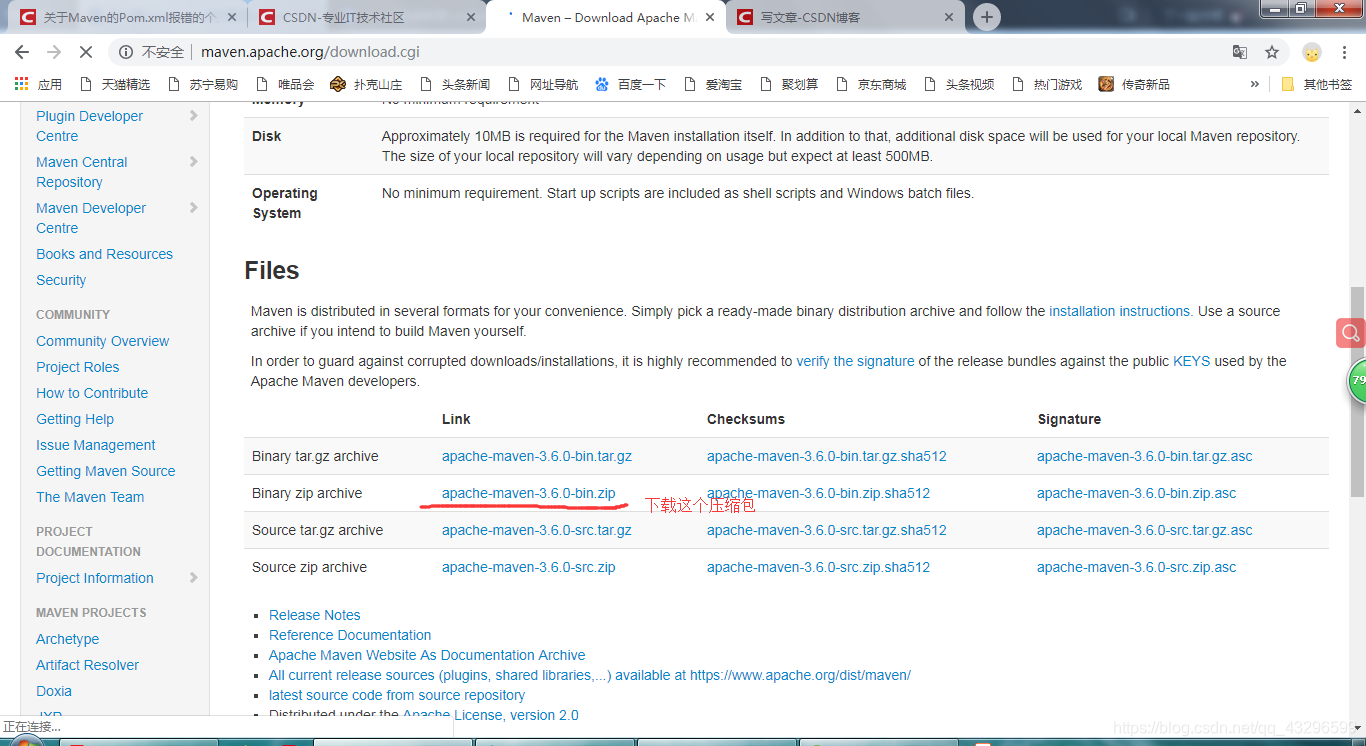Open the 传奇新品 bookmark

[x=1134, y=84]
